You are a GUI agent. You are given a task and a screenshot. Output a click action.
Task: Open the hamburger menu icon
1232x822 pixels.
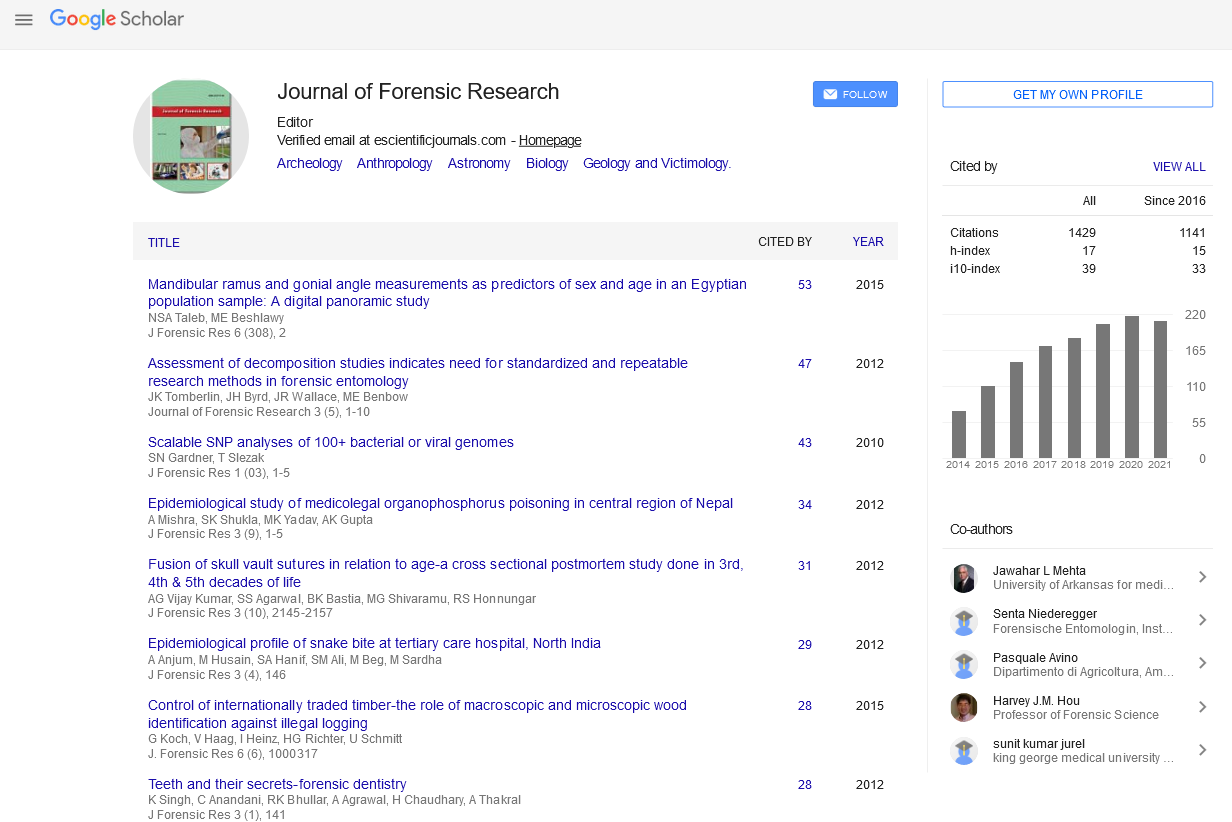pos(24,20)
